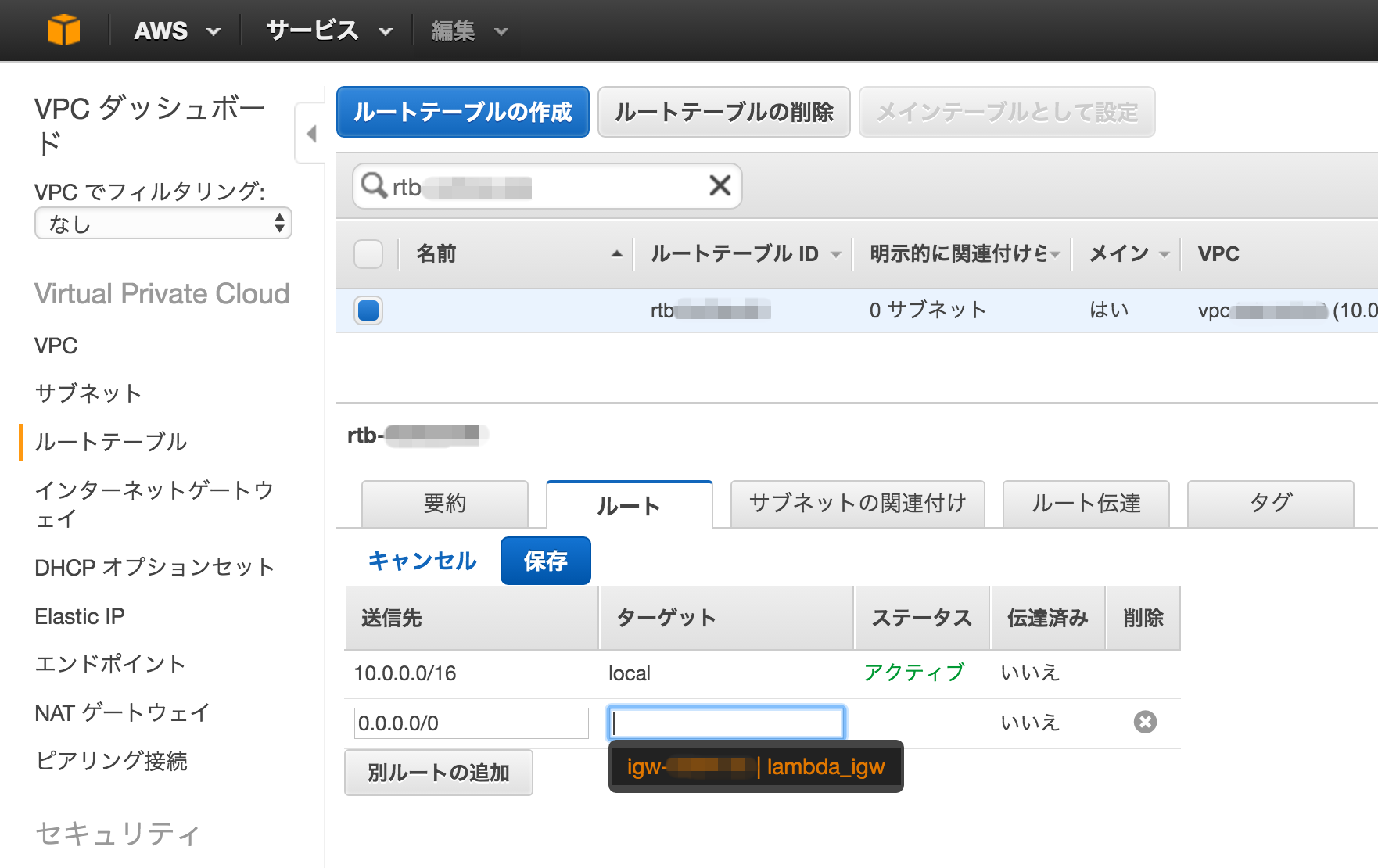Open ピアリング接続 in the sidebar
The image size is (1378, 868).
click(111, 761)
